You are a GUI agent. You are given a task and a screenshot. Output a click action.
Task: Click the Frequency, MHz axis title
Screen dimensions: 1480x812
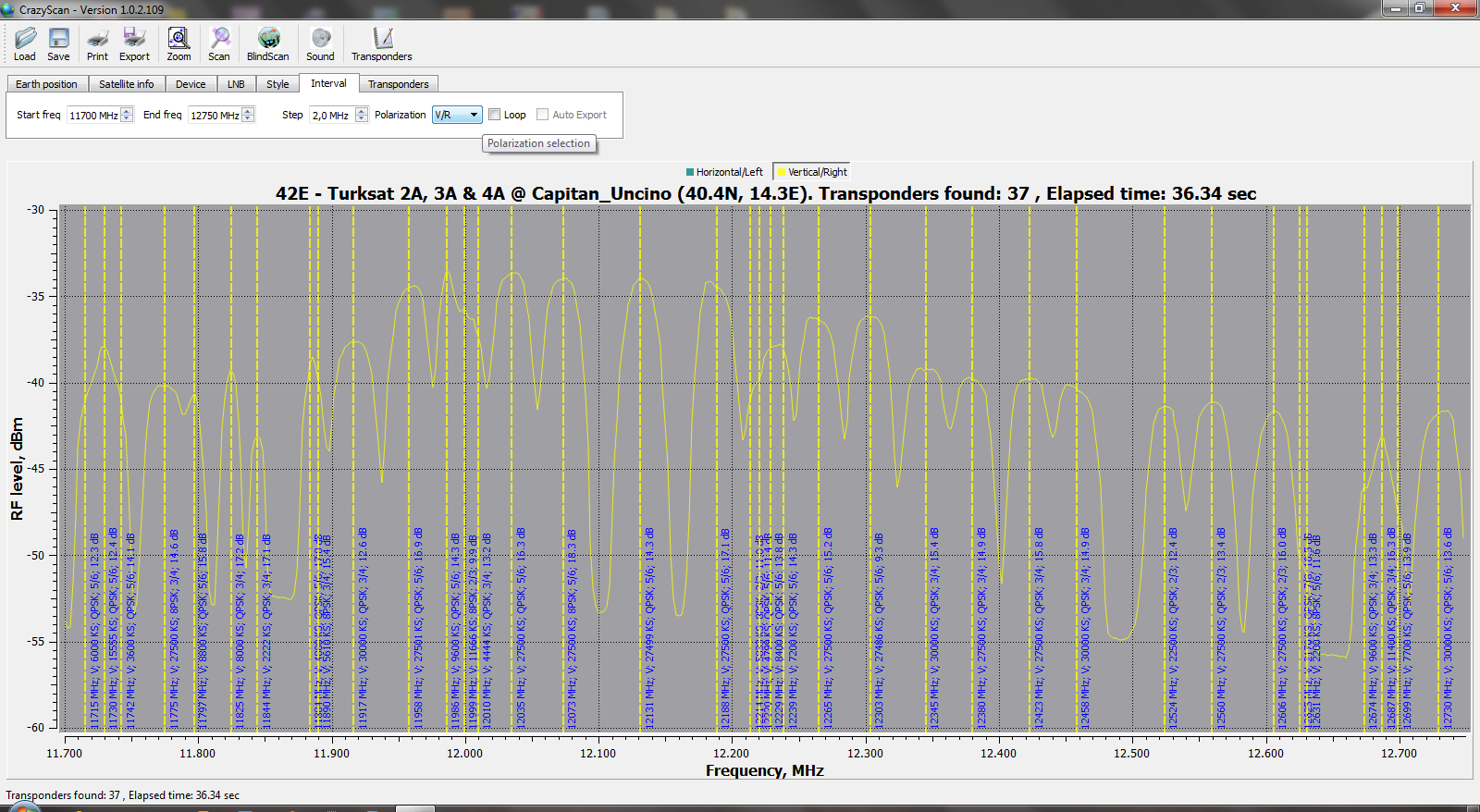point(765,770)
